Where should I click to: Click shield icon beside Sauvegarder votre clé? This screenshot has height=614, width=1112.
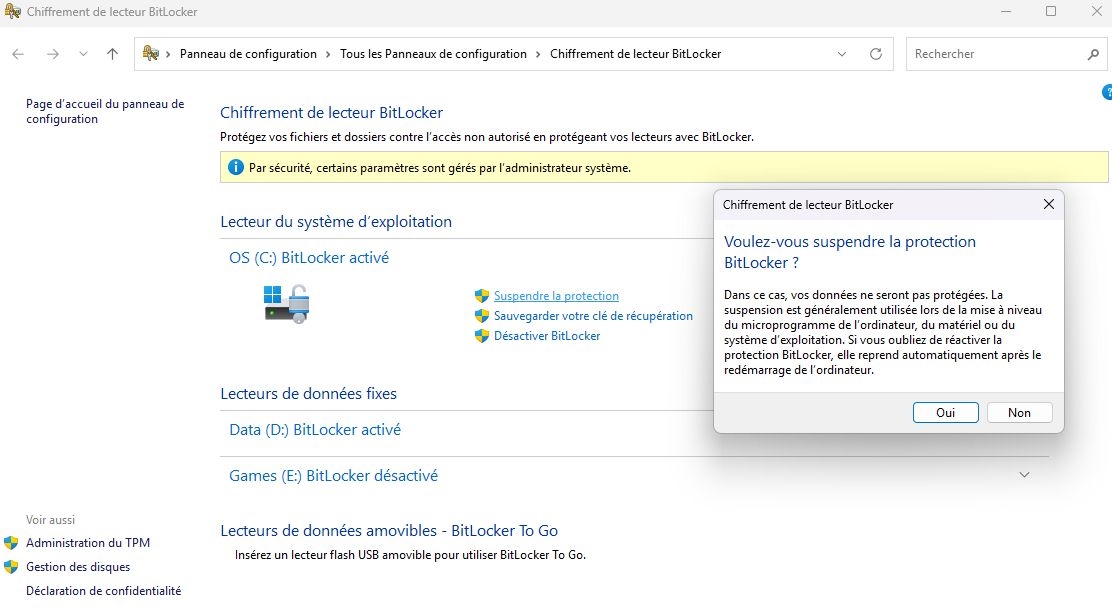[482, 316]
